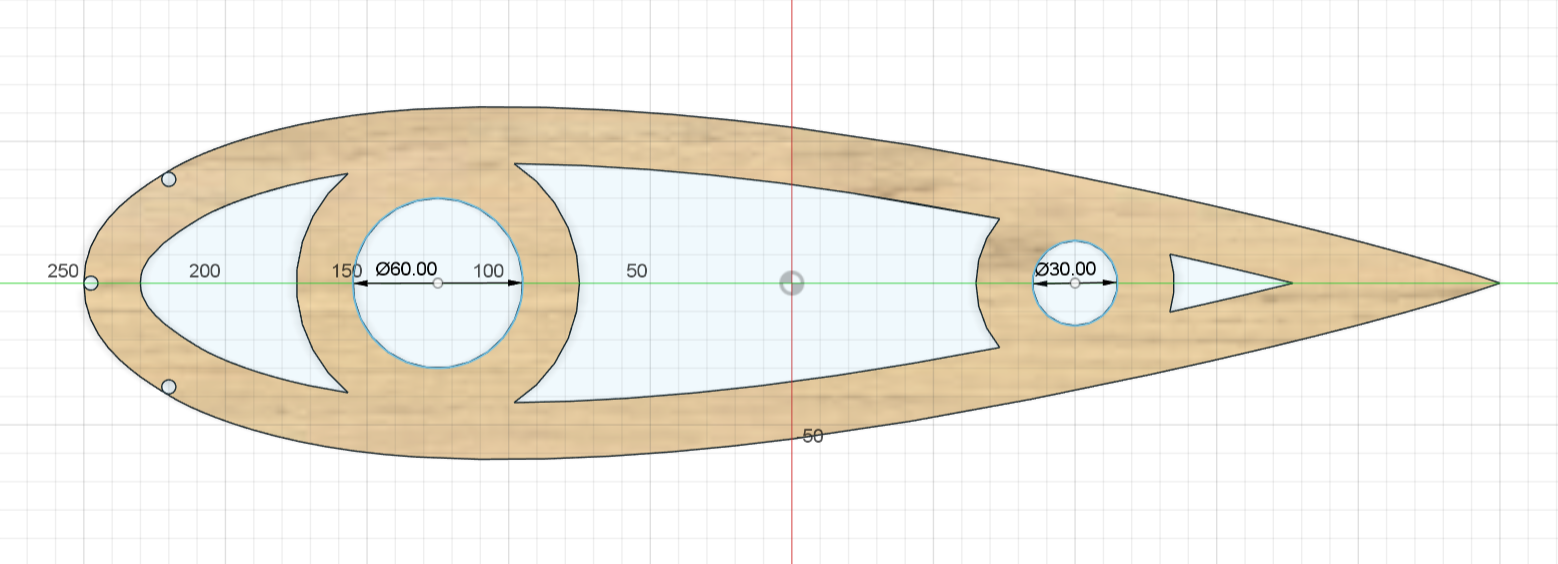Click the 50 label on the horizontal axis
Image resolution: width=1558 pixels, height=564 pixels.
tap(636, 271)
